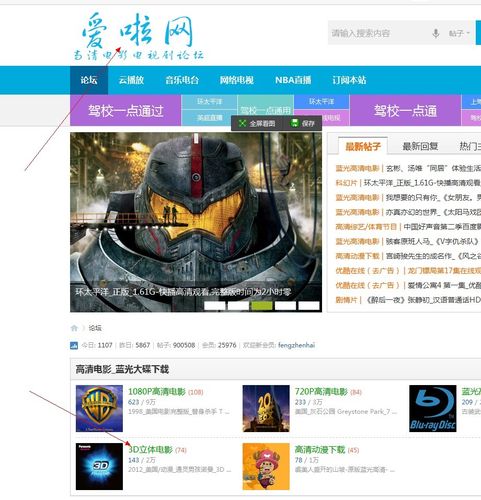
Task: Open the latest post under 1080P高清电影
Action: (x=179, y=412)
